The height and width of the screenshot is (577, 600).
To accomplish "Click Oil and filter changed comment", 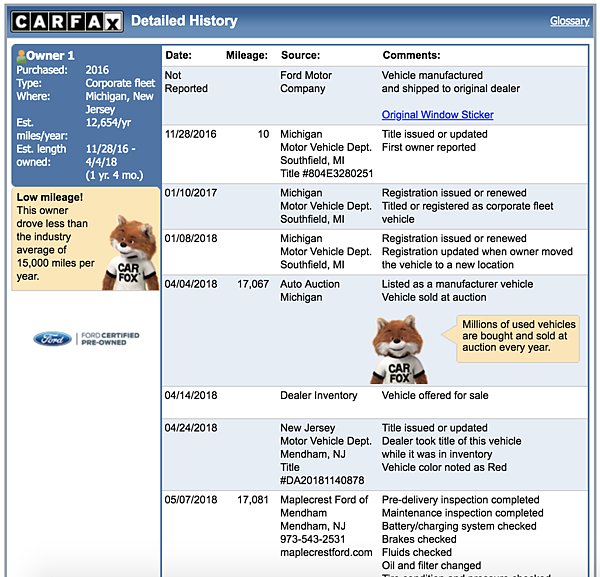I will coord(431,566).
